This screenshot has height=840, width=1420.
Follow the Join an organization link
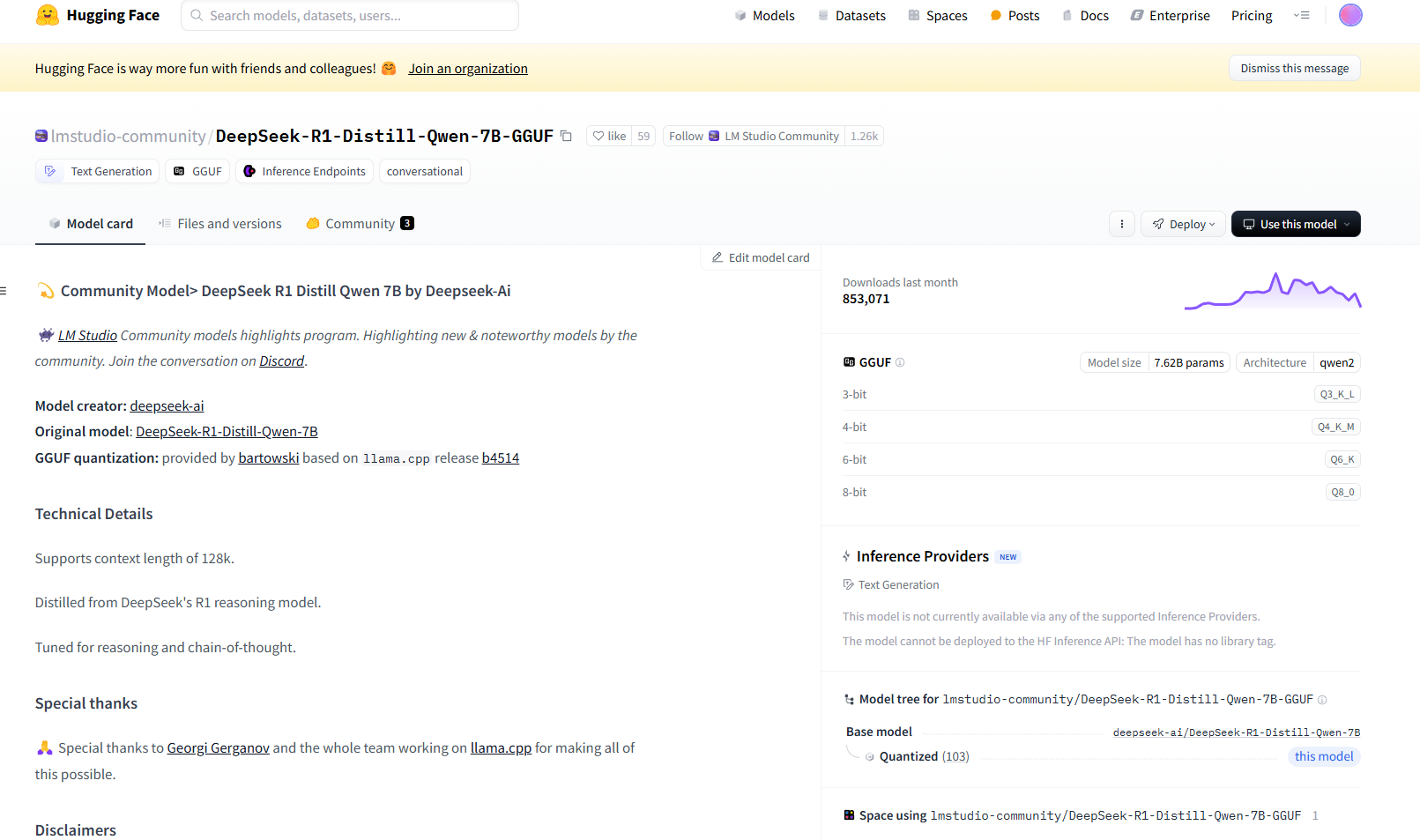[468, 69]
